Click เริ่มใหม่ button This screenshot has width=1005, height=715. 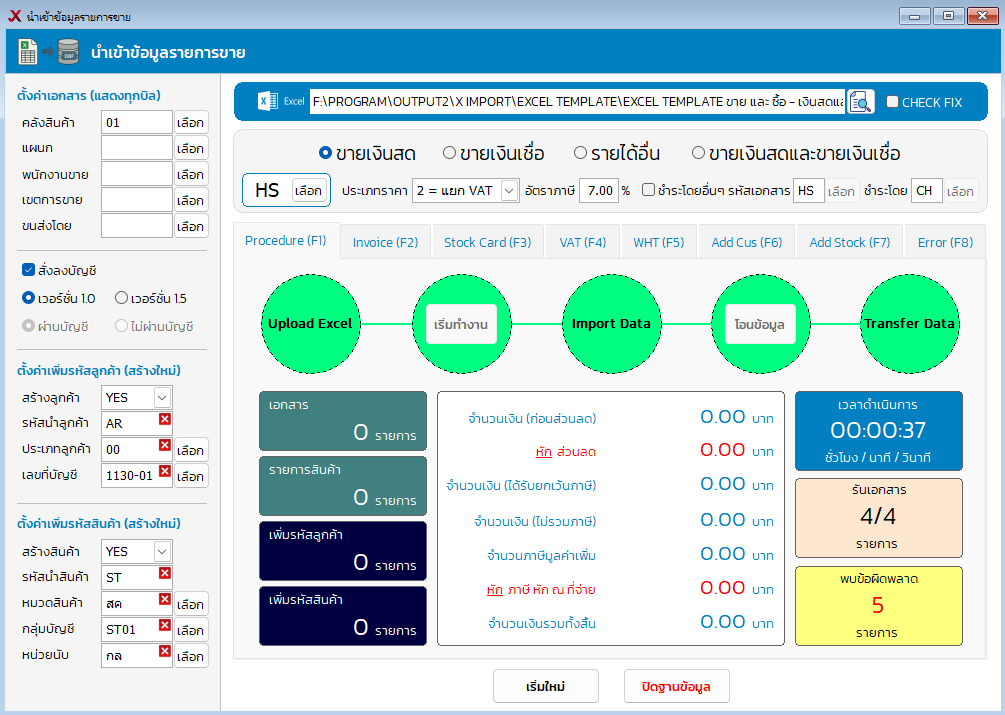pyautogui.click(x=545, y=686)
